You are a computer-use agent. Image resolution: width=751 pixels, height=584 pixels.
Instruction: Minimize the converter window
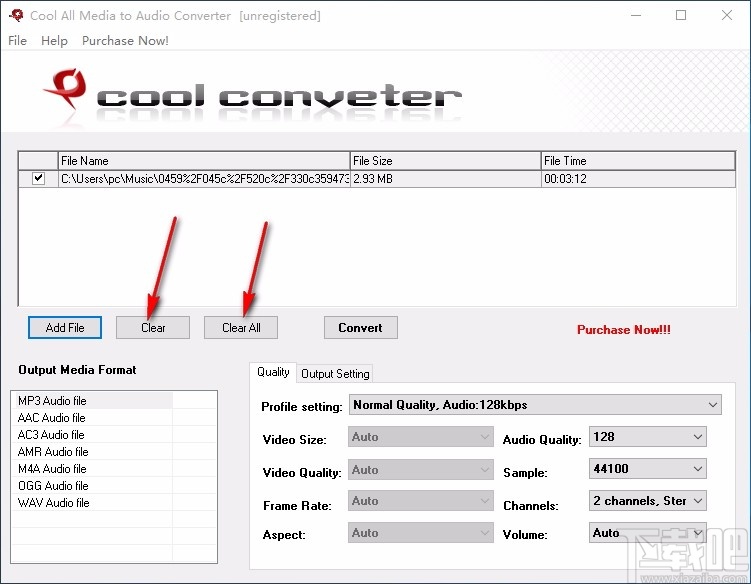click(x=636, y=15)
